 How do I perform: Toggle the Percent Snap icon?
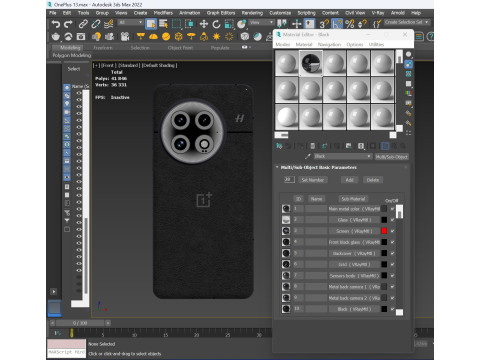[x=350, y=24]
